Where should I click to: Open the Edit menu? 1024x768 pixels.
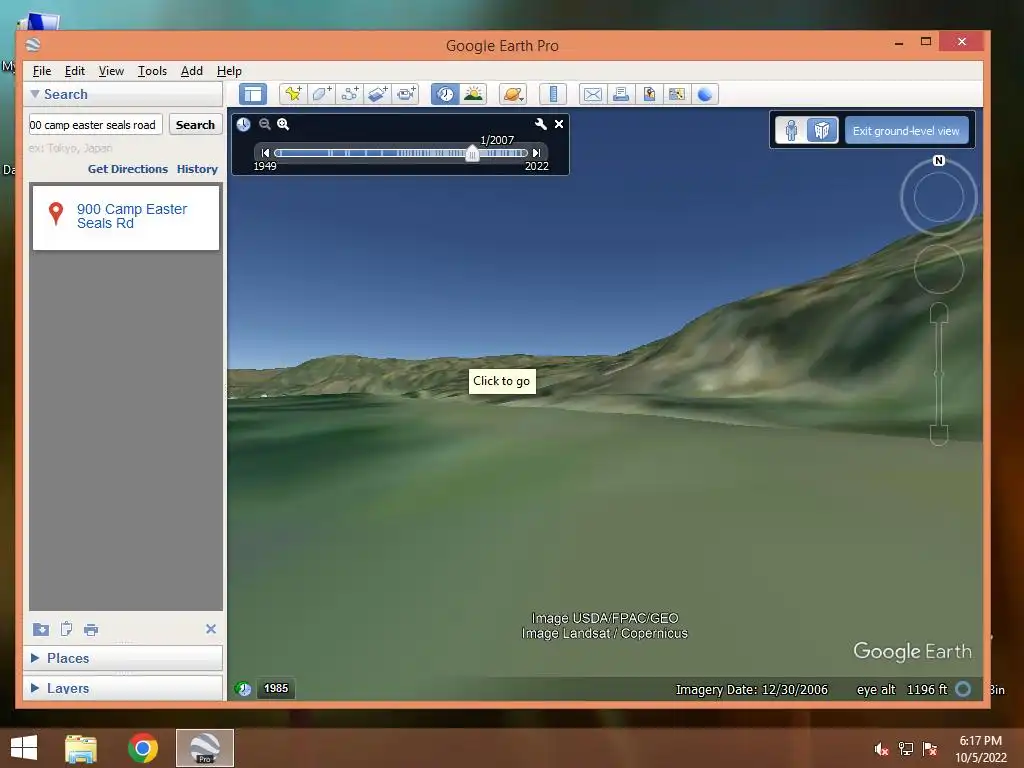74,71
